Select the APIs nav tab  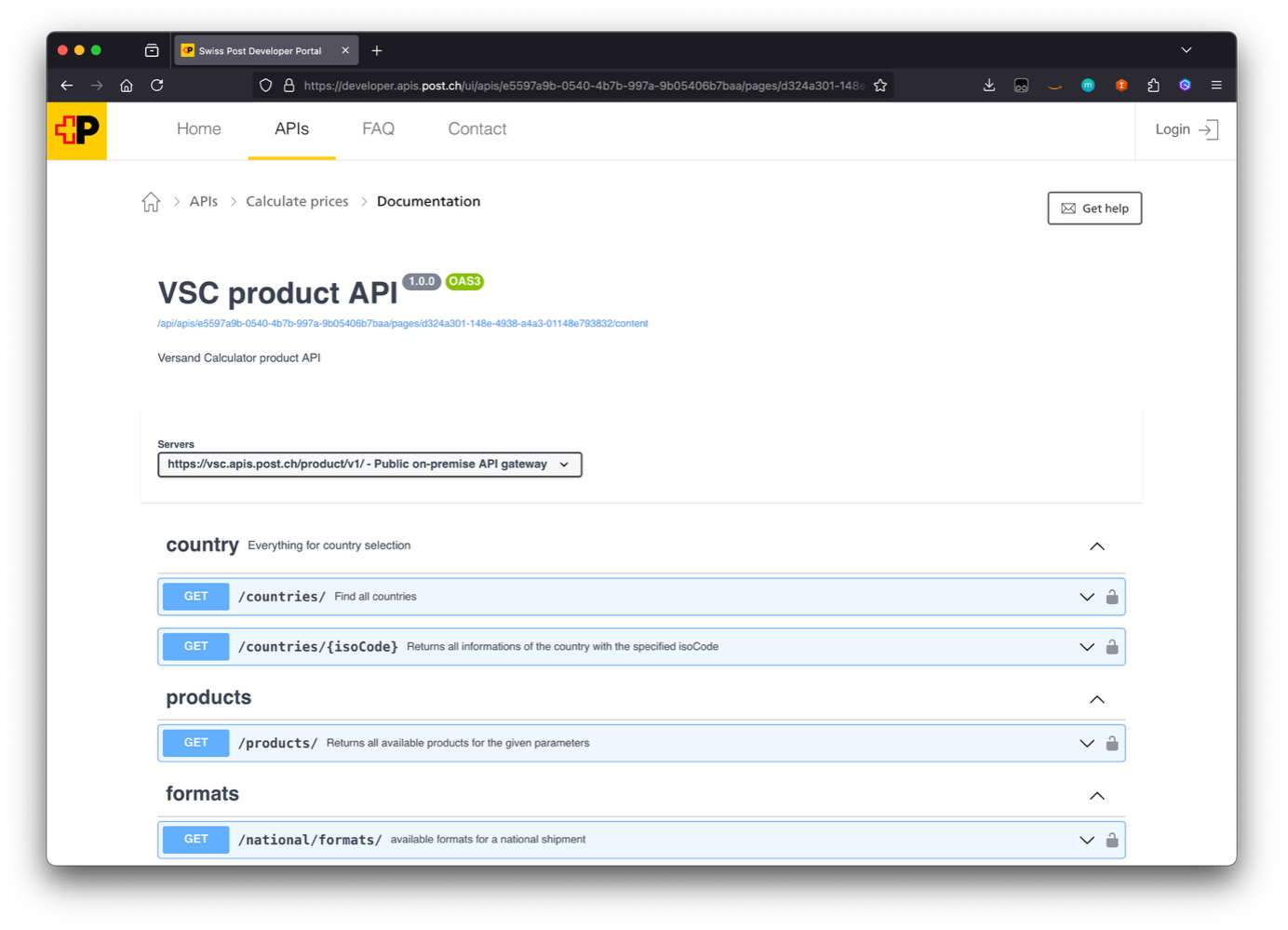coord(291,129)
